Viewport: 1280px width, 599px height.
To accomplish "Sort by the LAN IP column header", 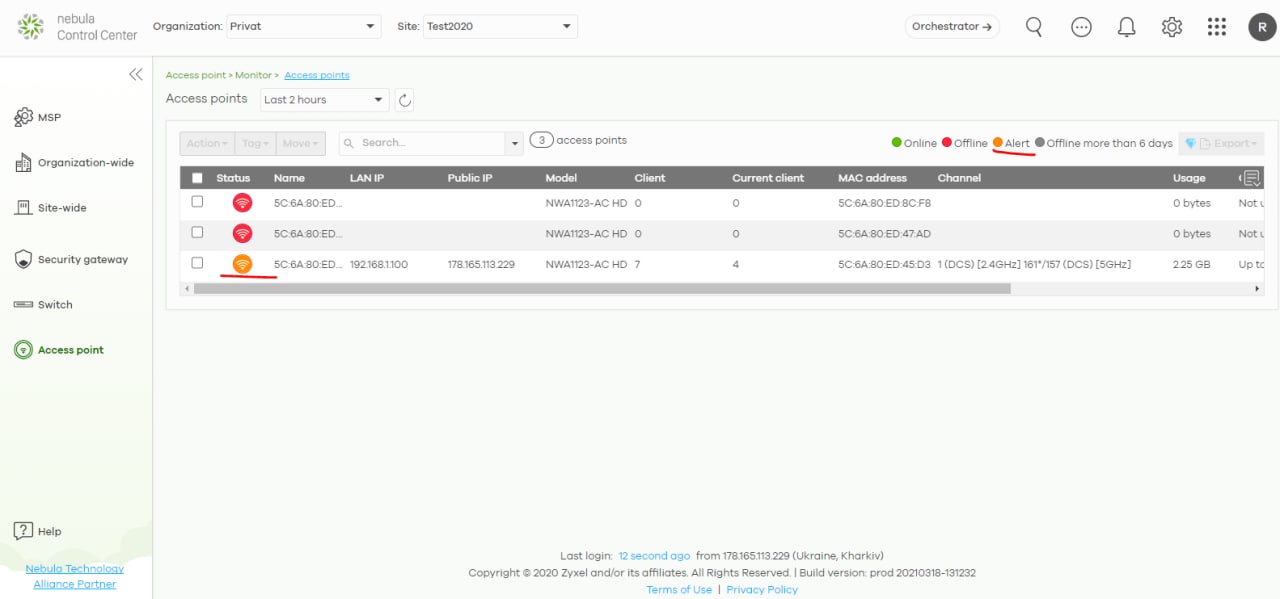I will (x=367, y=178).
